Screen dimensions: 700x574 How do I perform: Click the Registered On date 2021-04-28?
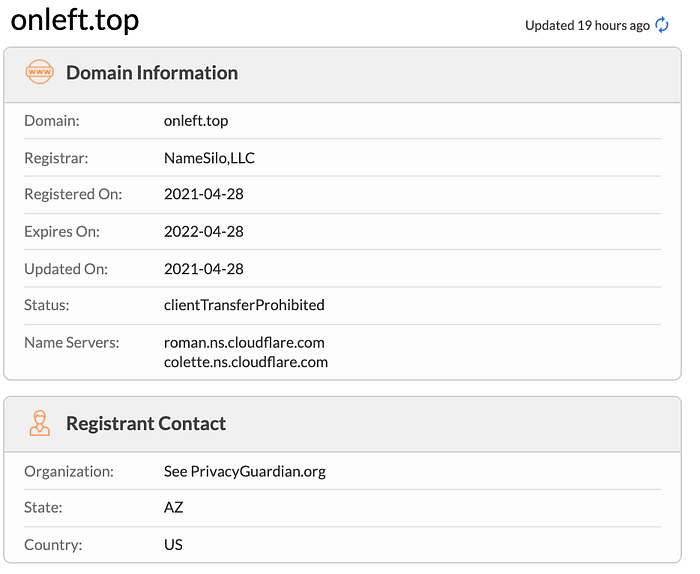[x=204, y=194]
